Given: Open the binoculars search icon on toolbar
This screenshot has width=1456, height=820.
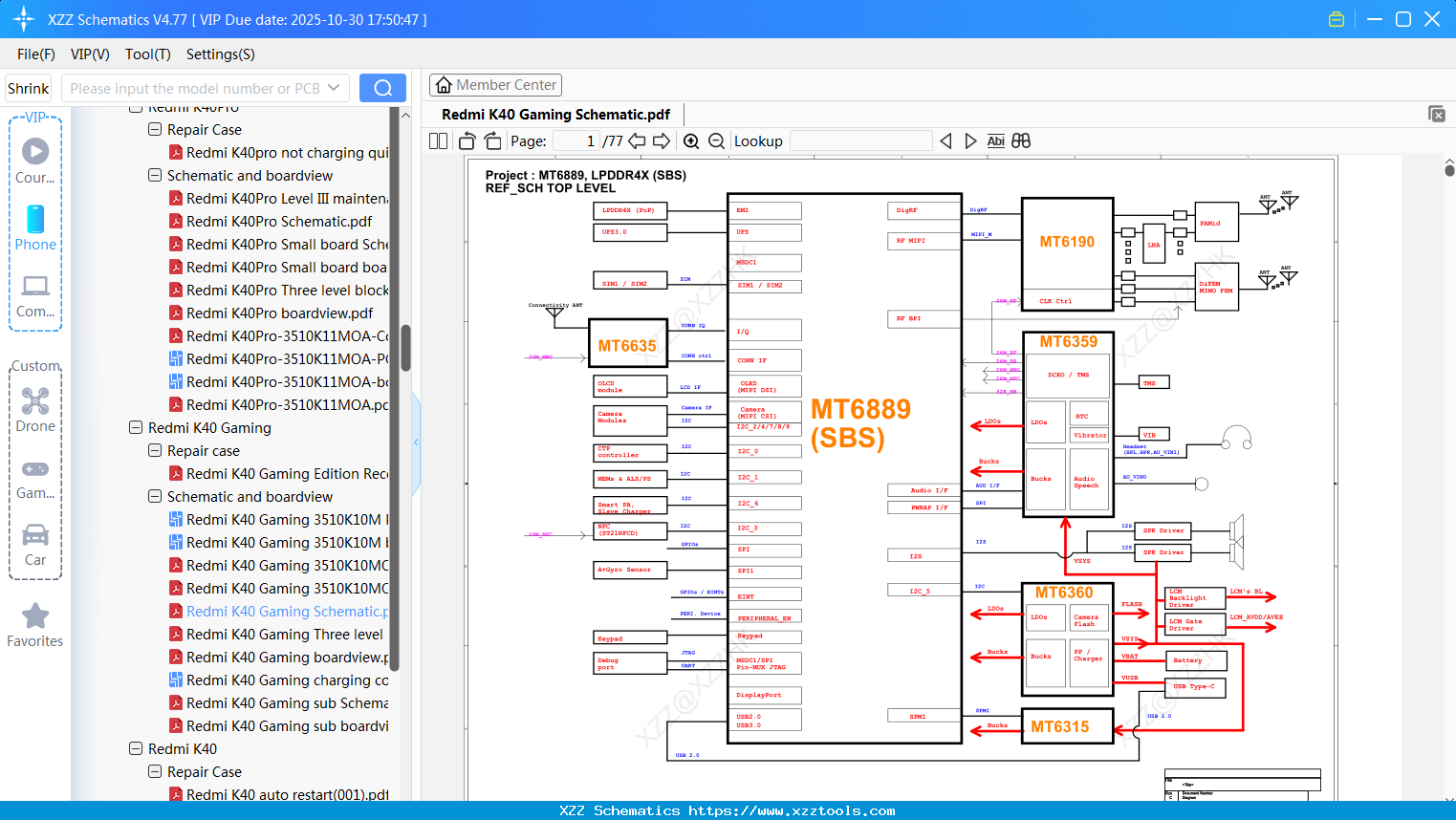Looking at the screenshot, I should (1020, 140).
